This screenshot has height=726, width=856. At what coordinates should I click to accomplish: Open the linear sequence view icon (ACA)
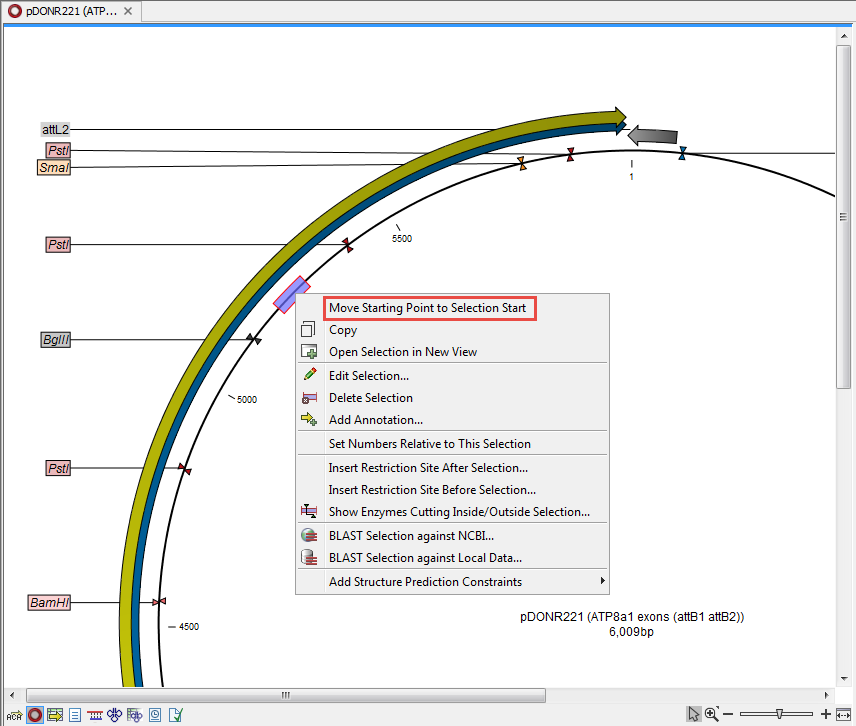pyautogui.click(x=14, y=714)
